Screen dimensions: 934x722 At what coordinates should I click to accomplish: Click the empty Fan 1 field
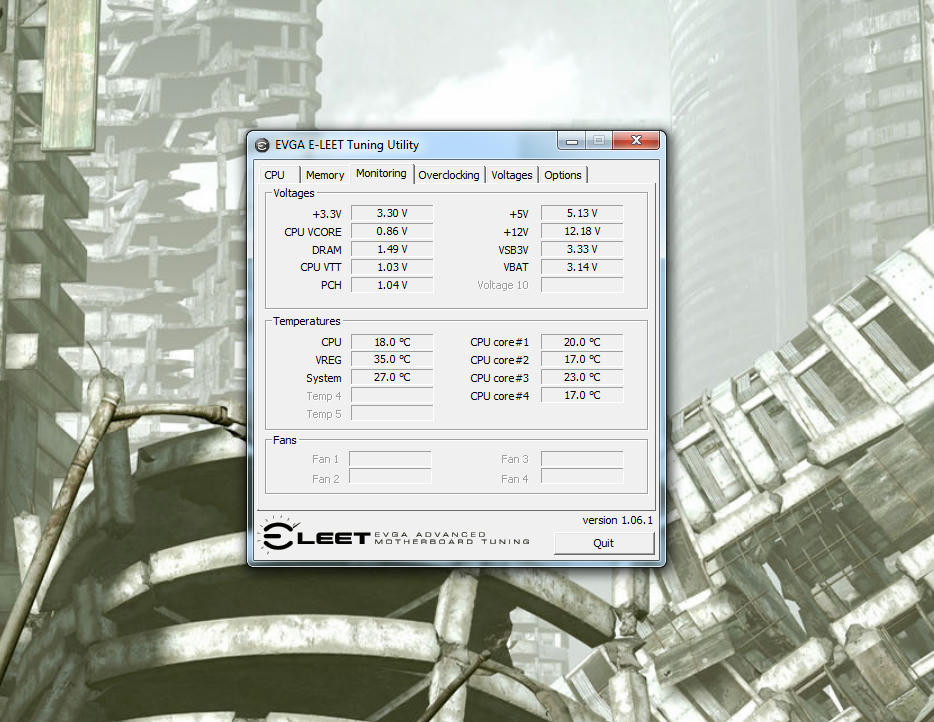[390, 459]
